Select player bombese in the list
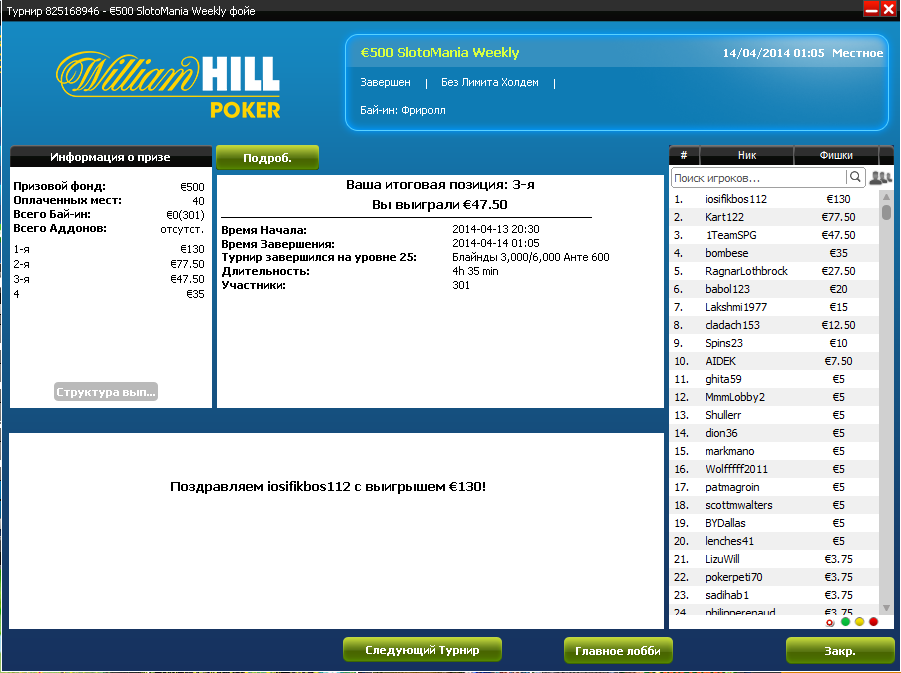The image size is (901, 673). point(775,253)
